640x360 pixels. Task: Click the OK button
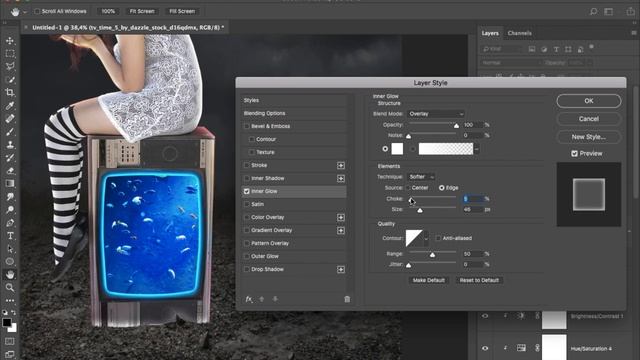point(589,101)
